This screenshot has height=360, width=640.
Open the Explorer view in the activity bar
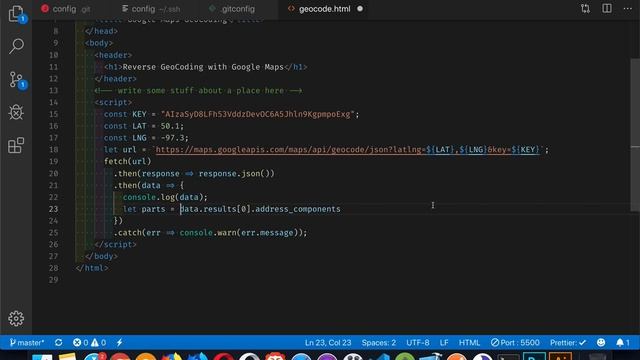(16, 14)
